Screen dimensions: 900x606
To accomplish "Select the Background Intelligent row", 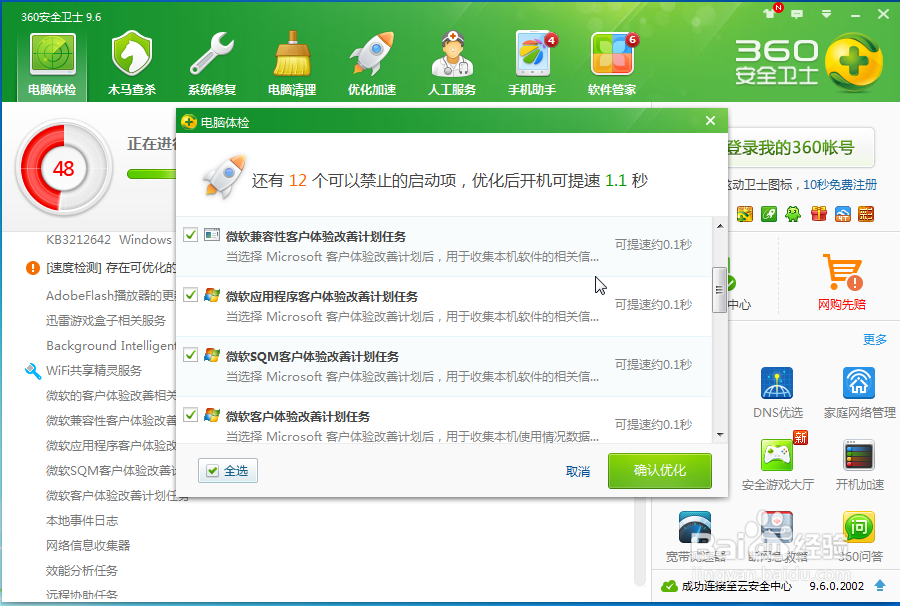I will 111,345.
